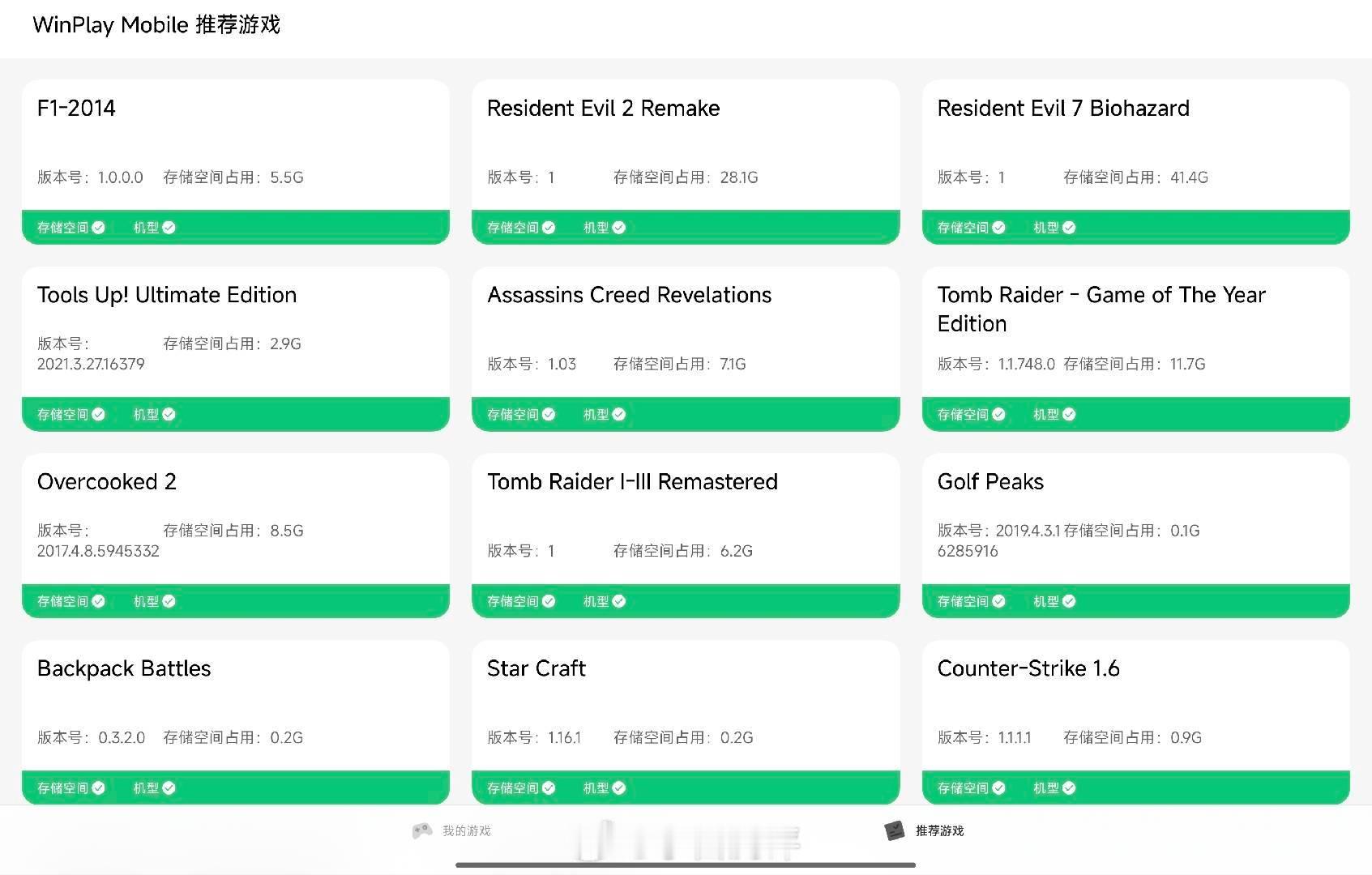The width and height of the screenshot is (1372, 875).
Task: Click 机型 checkmark on Tomb Raider I-III Remastered
Action: (619, 601)
